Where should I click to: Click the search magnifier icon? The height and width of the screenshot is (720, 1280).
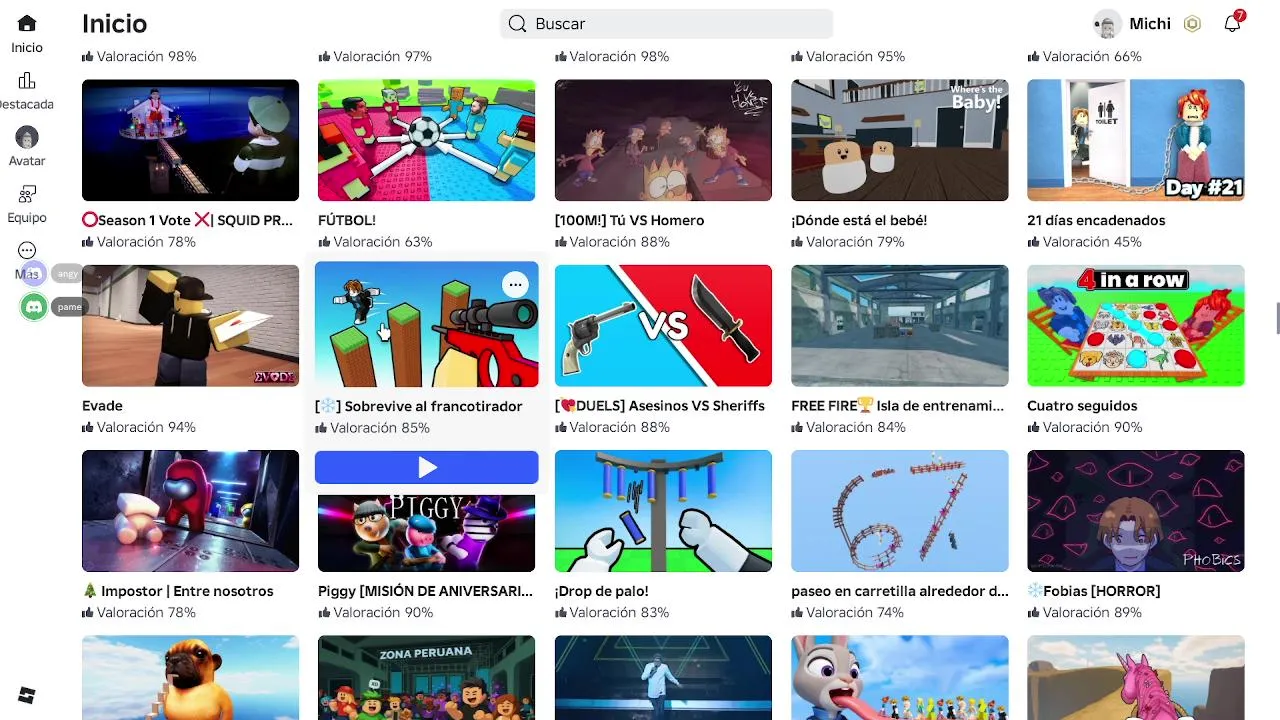[517, 24]
